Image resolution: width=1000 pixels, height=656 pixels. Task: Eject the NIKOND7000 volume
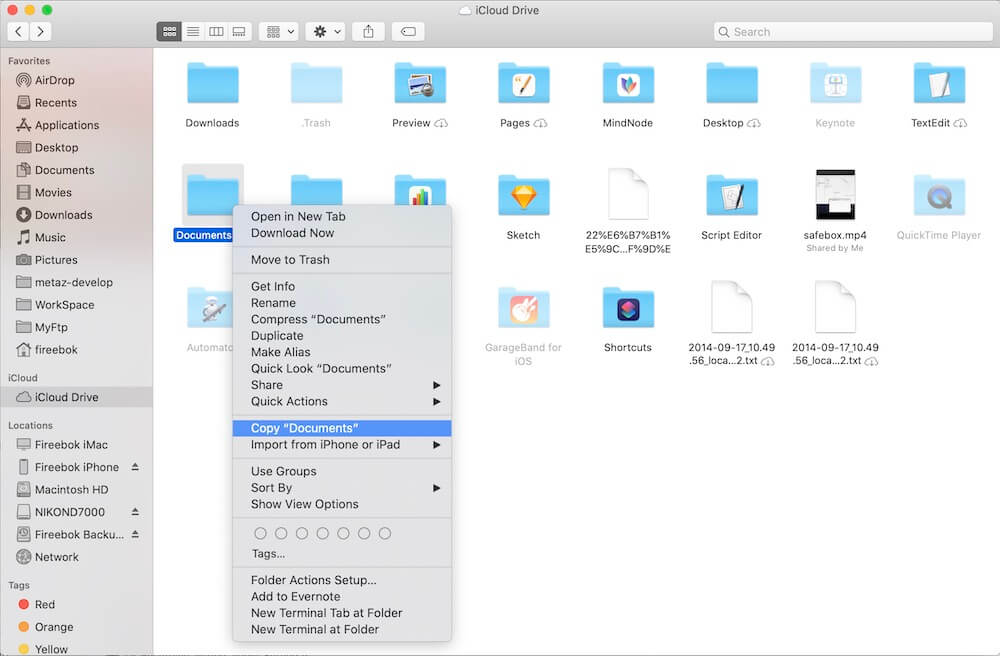click(135, 512)
